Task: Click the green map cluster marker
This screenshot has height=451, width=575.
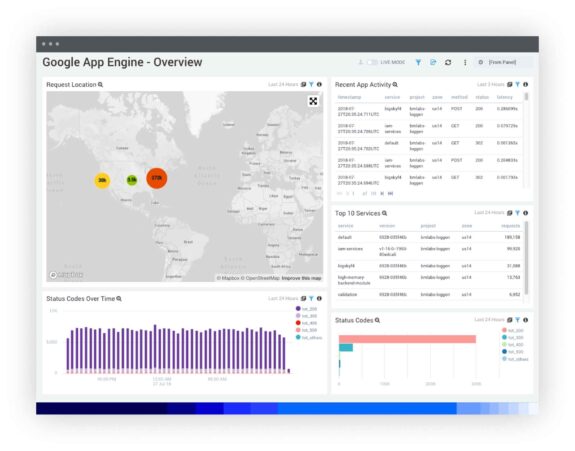Action: (x=132, y=180)
